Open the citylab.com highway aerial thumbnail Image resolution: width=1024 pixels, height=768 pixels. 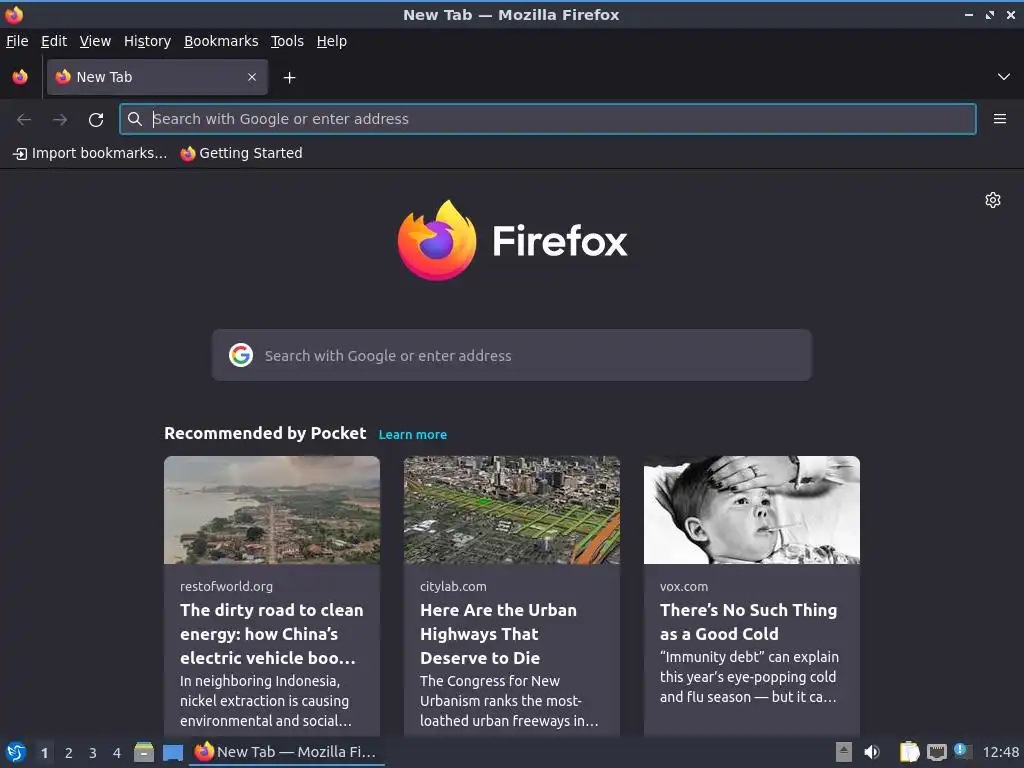pos(511,509)
